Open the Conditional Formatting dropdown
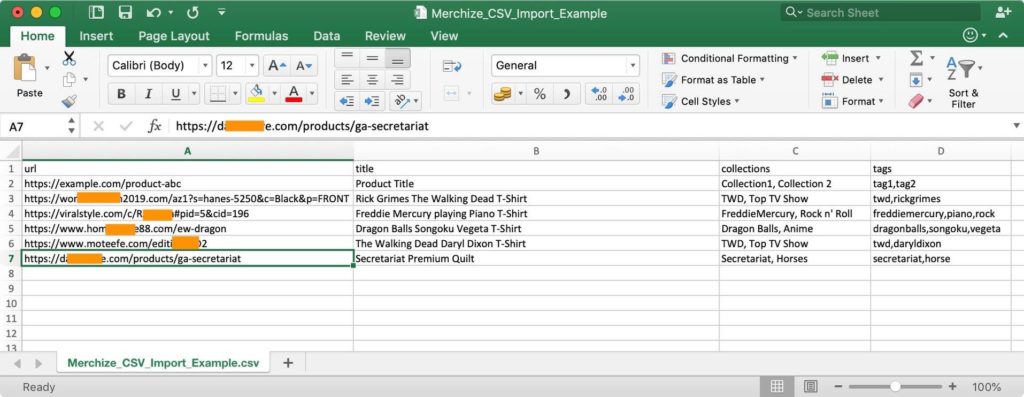The height and width of the screenshot is (397, 1024). coord(729,58)
